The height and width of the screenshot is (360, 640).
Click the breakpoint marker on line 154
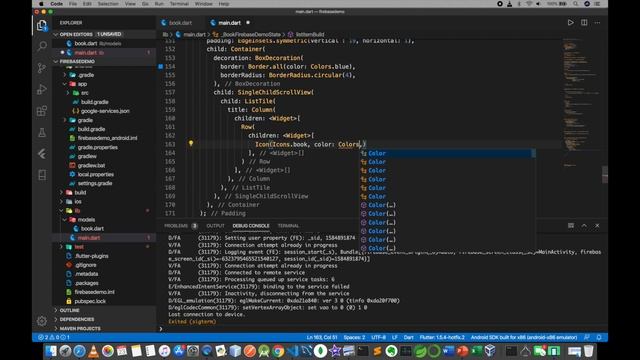160,67
